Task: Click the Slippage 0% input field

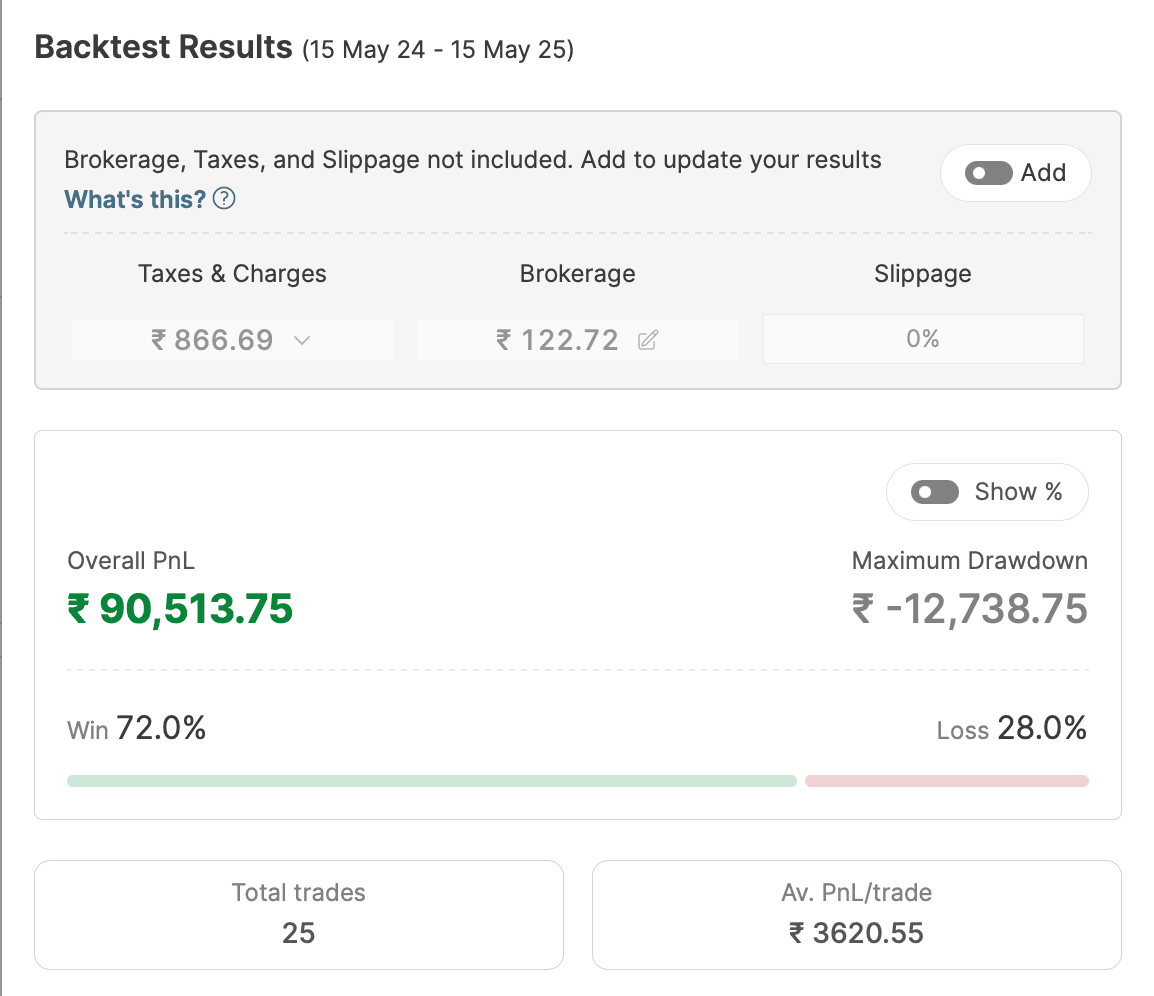Action: point(922,339)
